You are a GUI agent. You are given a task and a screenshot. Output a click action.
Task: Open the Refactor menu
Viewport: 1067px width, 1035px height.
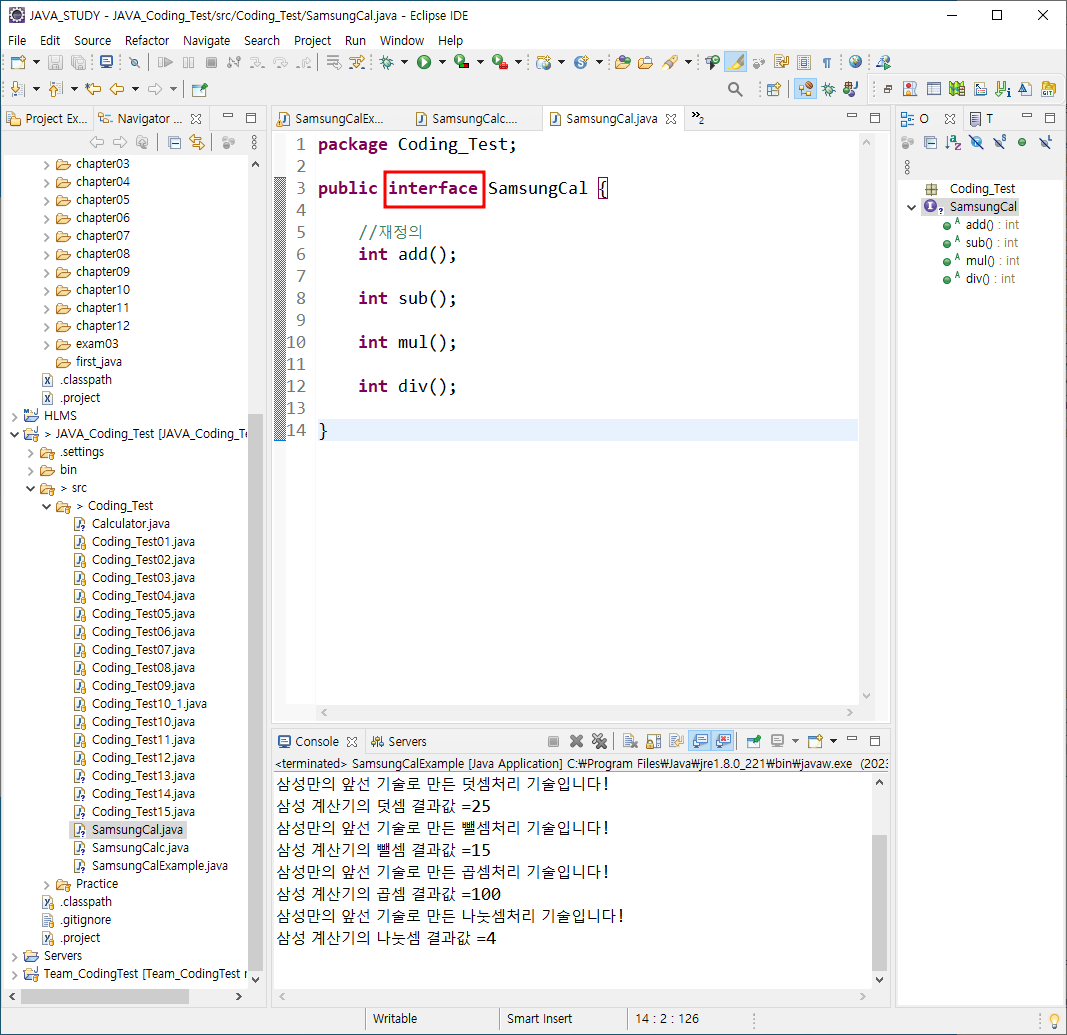[146, 41]
